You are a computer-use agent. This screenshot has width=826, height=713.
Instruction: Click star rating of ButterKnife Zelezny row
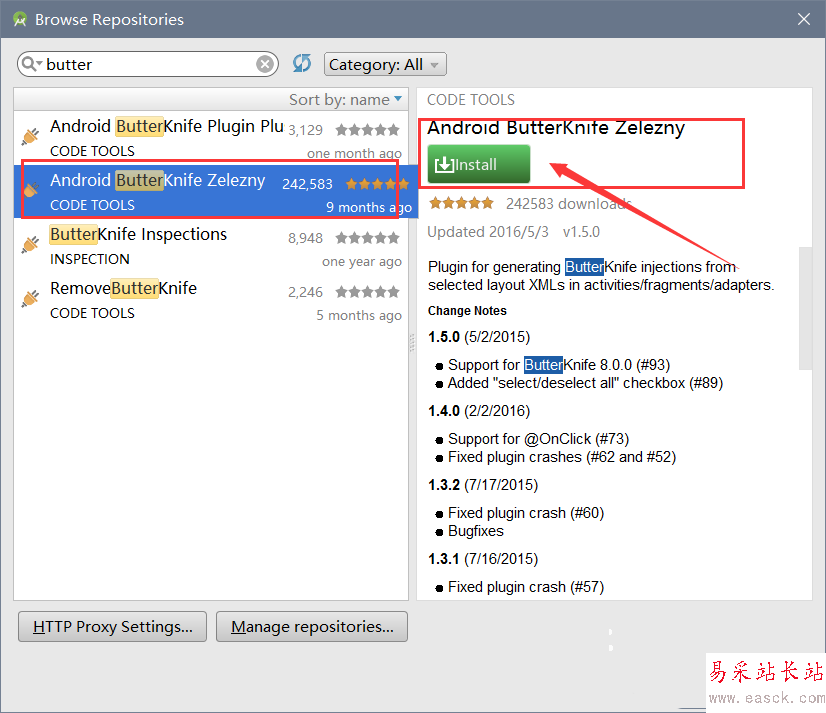tap(377, 184)
